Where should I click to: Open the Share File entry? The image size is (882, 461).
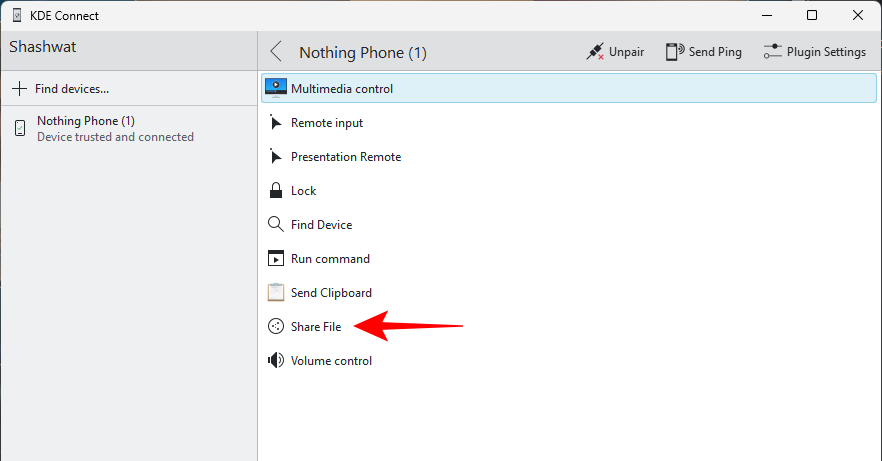tap(316, 327)
